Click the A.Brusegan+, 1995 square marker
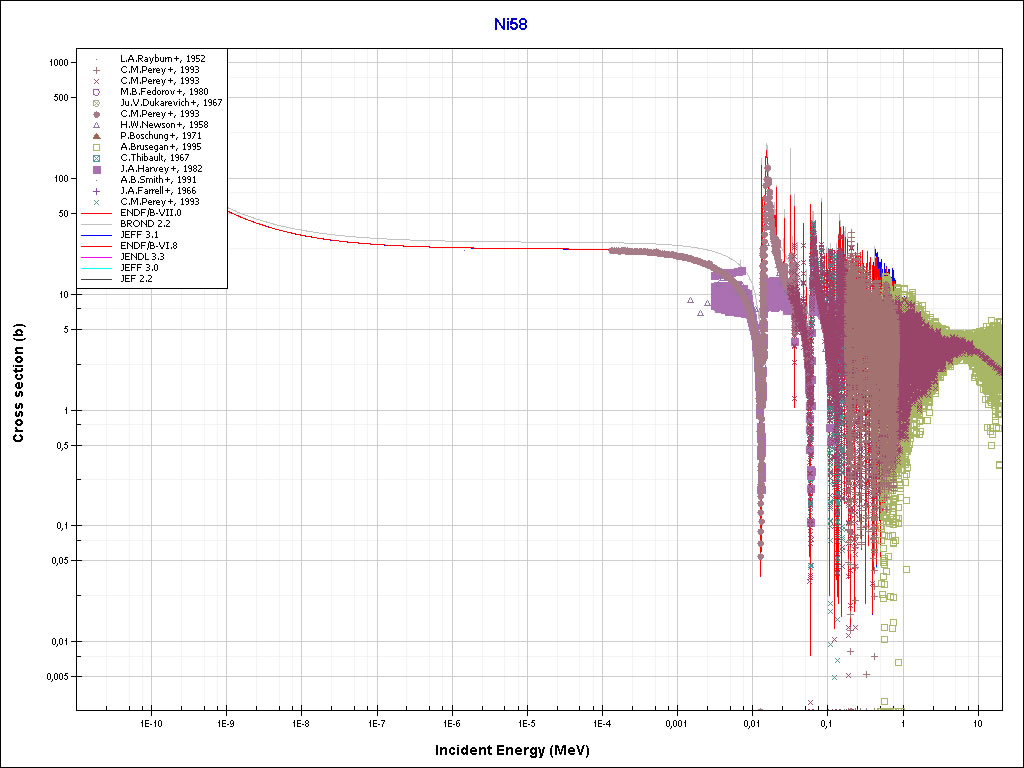The image size is (1024, 768). pyautogui.click(x=96, y=147)
